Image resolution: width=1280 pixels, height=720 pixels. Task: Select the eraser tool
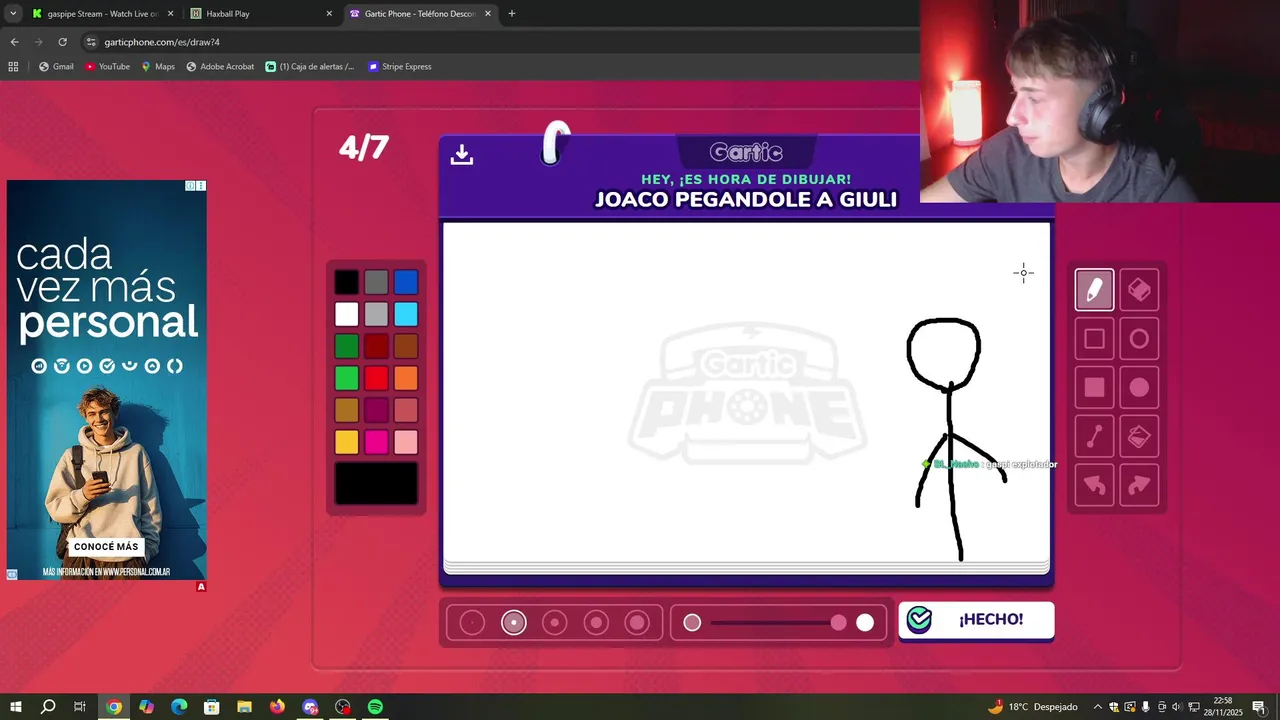click(1139, 290)
